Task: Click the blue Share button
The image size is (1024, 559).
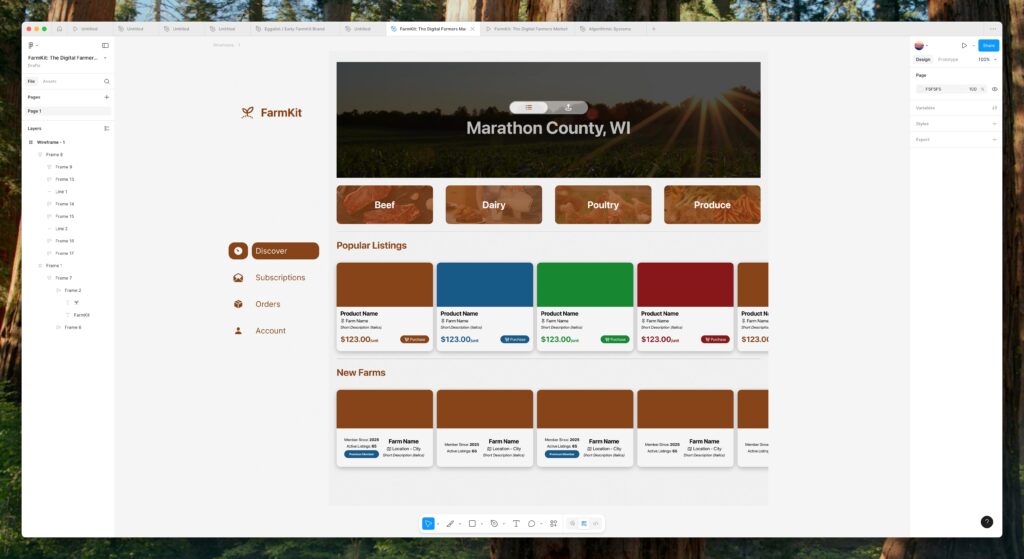Action: tap(988, 45)
